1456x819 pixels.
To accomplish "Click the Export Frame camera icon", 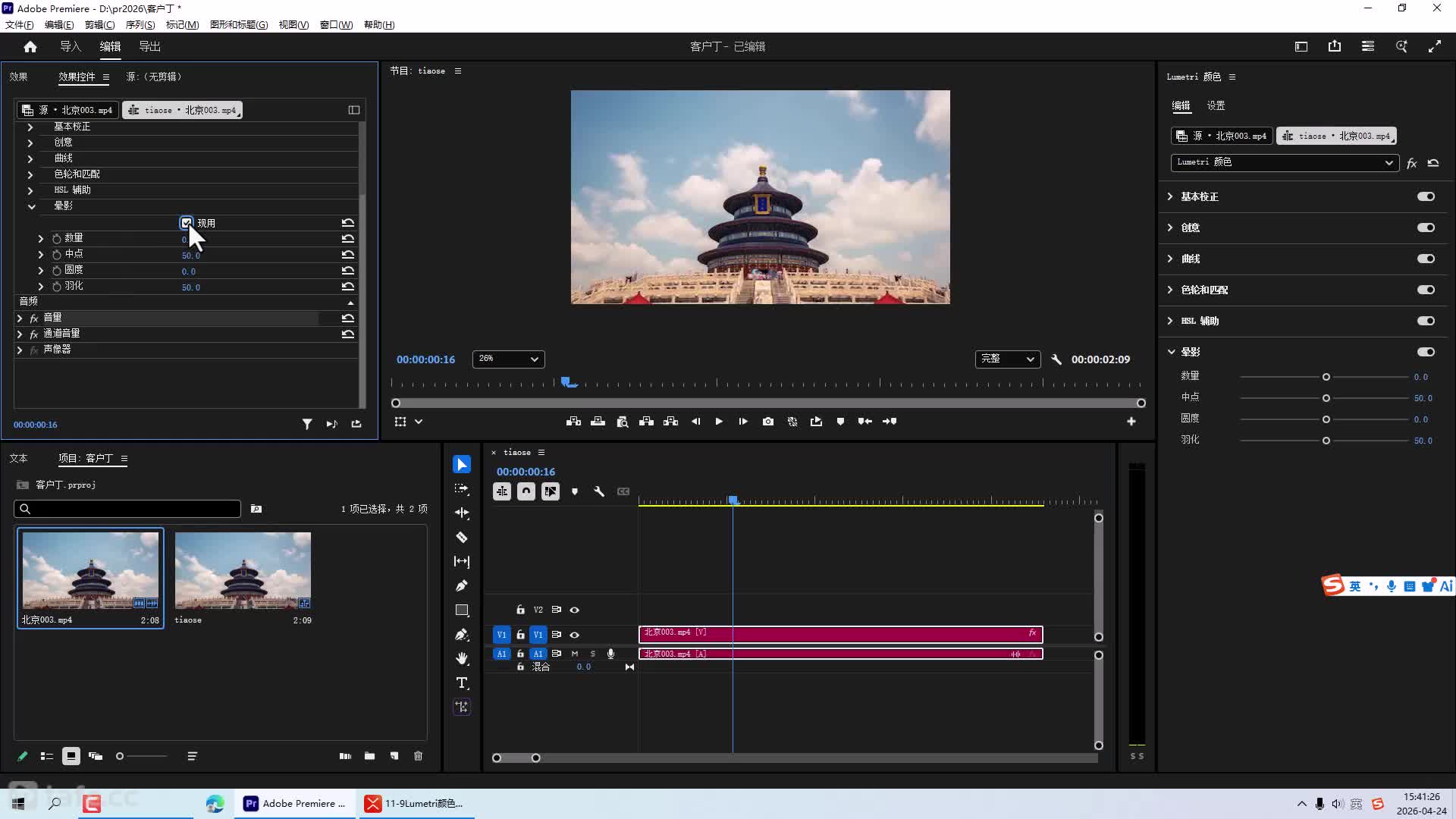I will coord(768,422).
